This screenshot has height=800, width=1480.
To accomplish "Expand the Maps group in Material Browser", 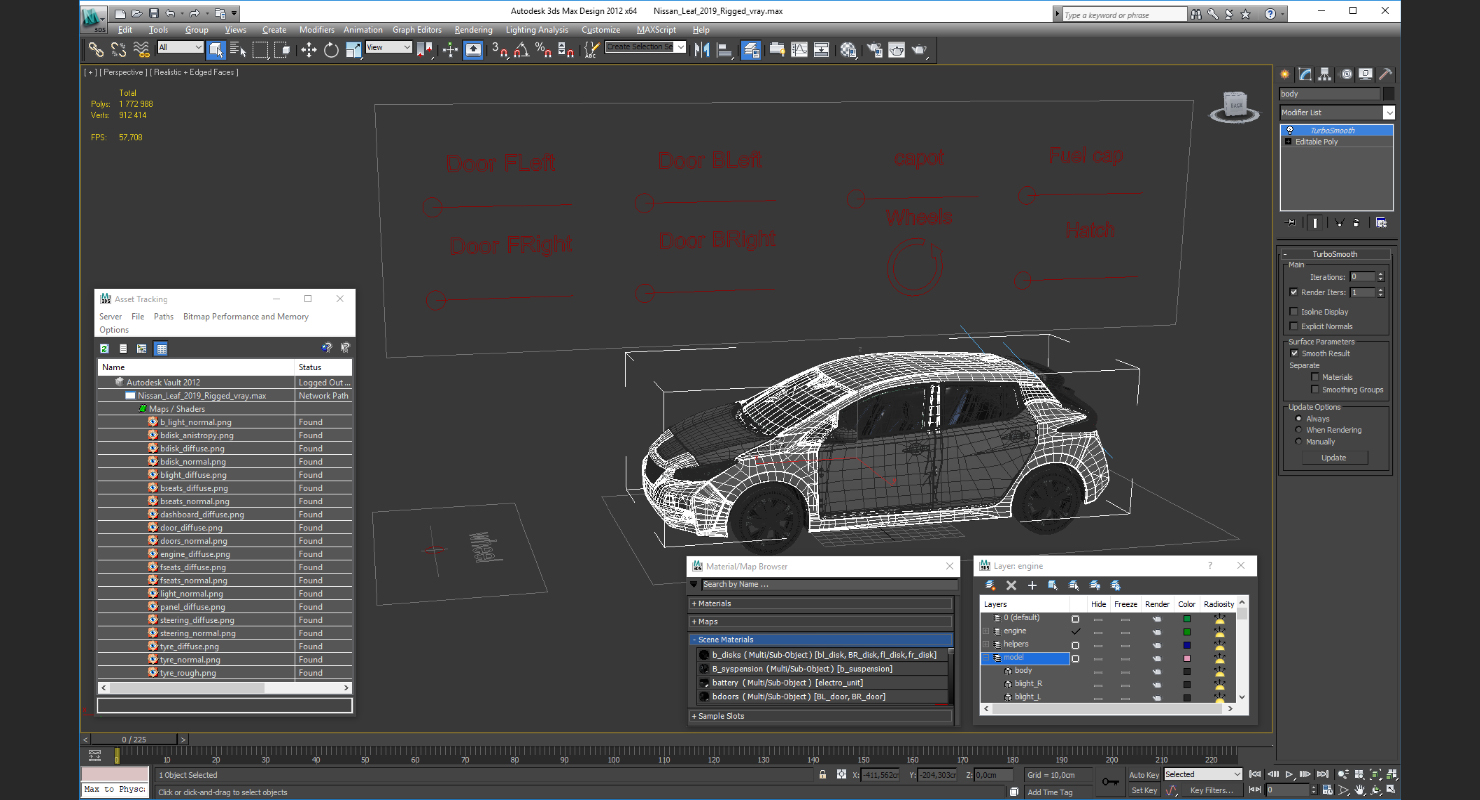I will (x=821, y=621).
